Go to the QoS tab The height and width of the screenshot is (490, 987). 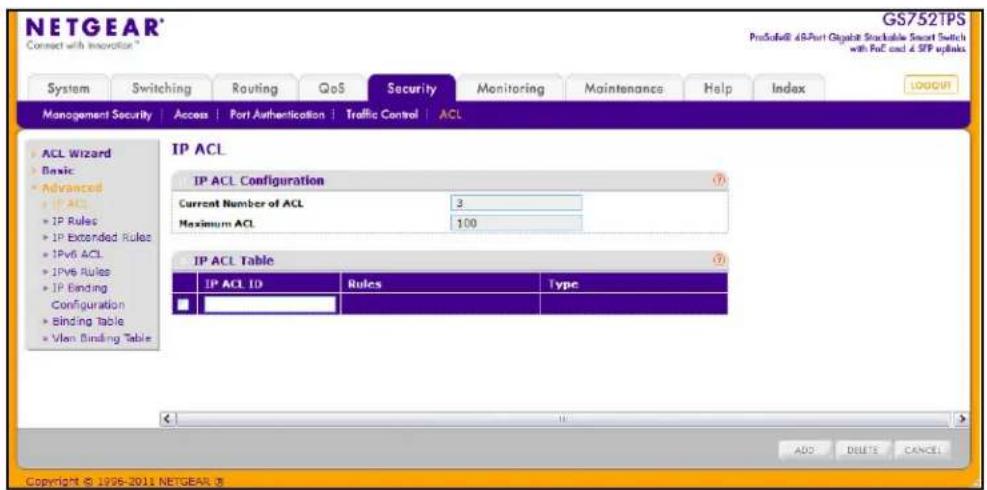[x=332, y=89]
